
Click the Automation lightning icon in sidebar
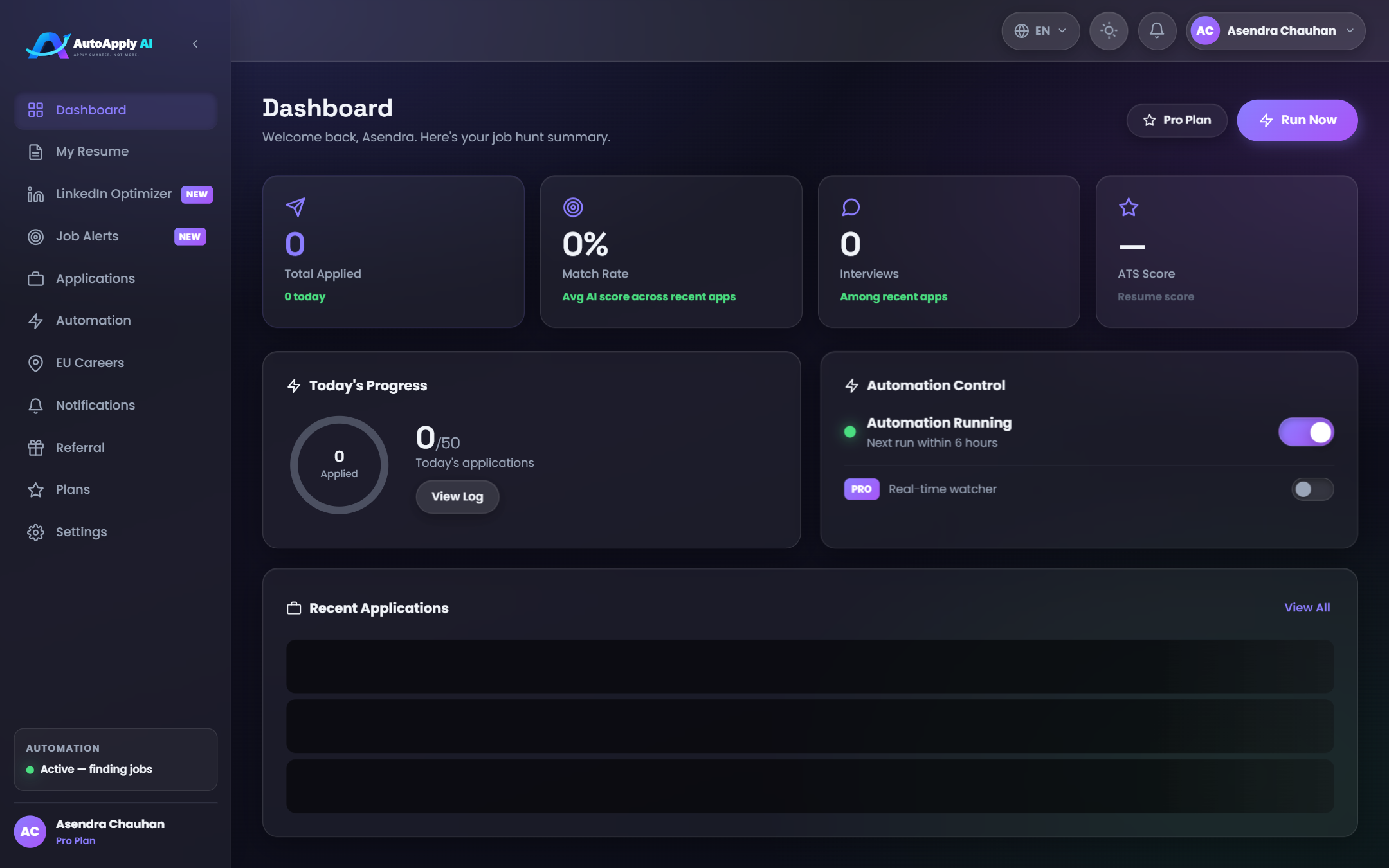[36, 321]
